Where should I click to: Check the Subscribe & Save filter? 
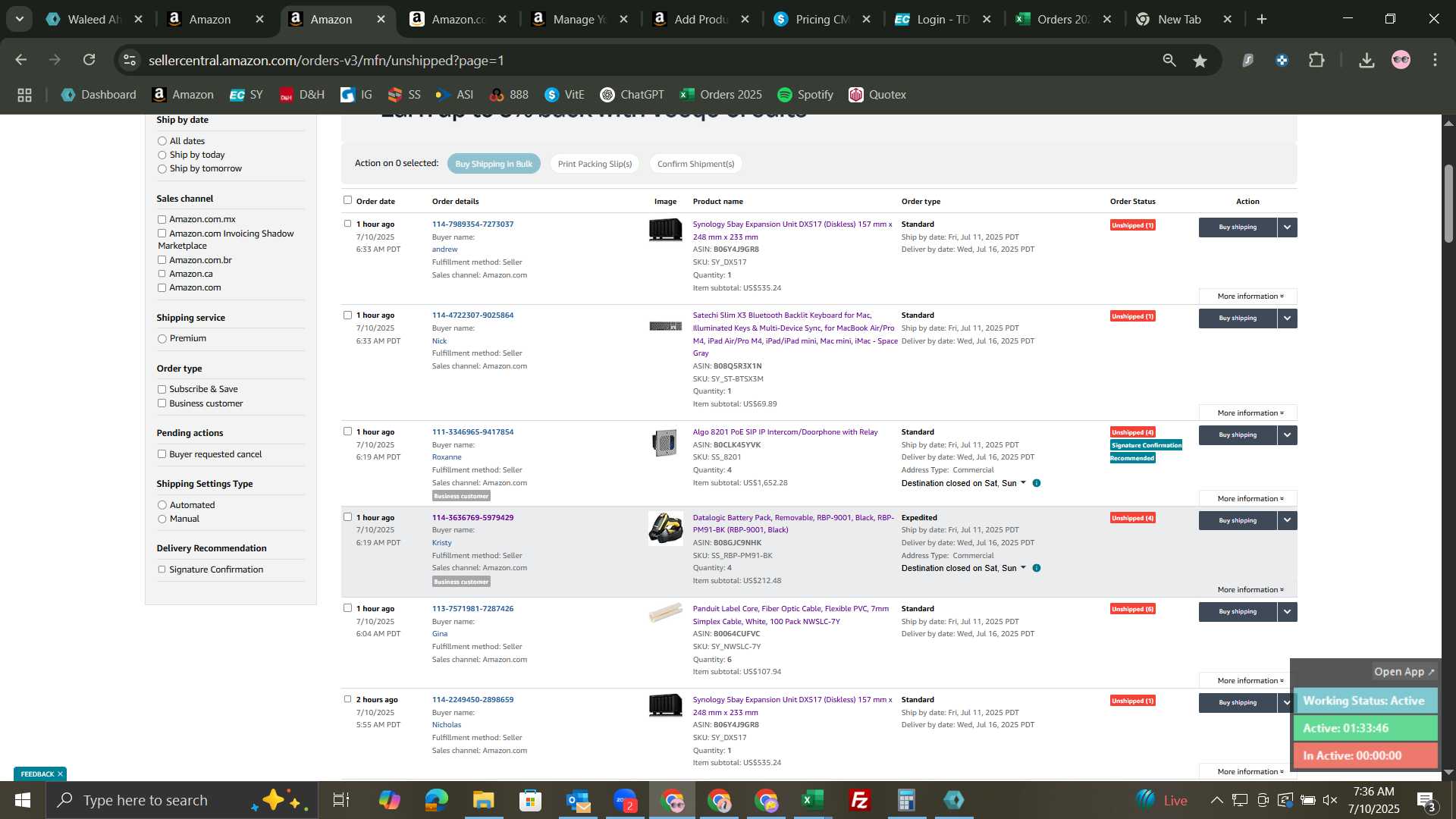[162, 389]
